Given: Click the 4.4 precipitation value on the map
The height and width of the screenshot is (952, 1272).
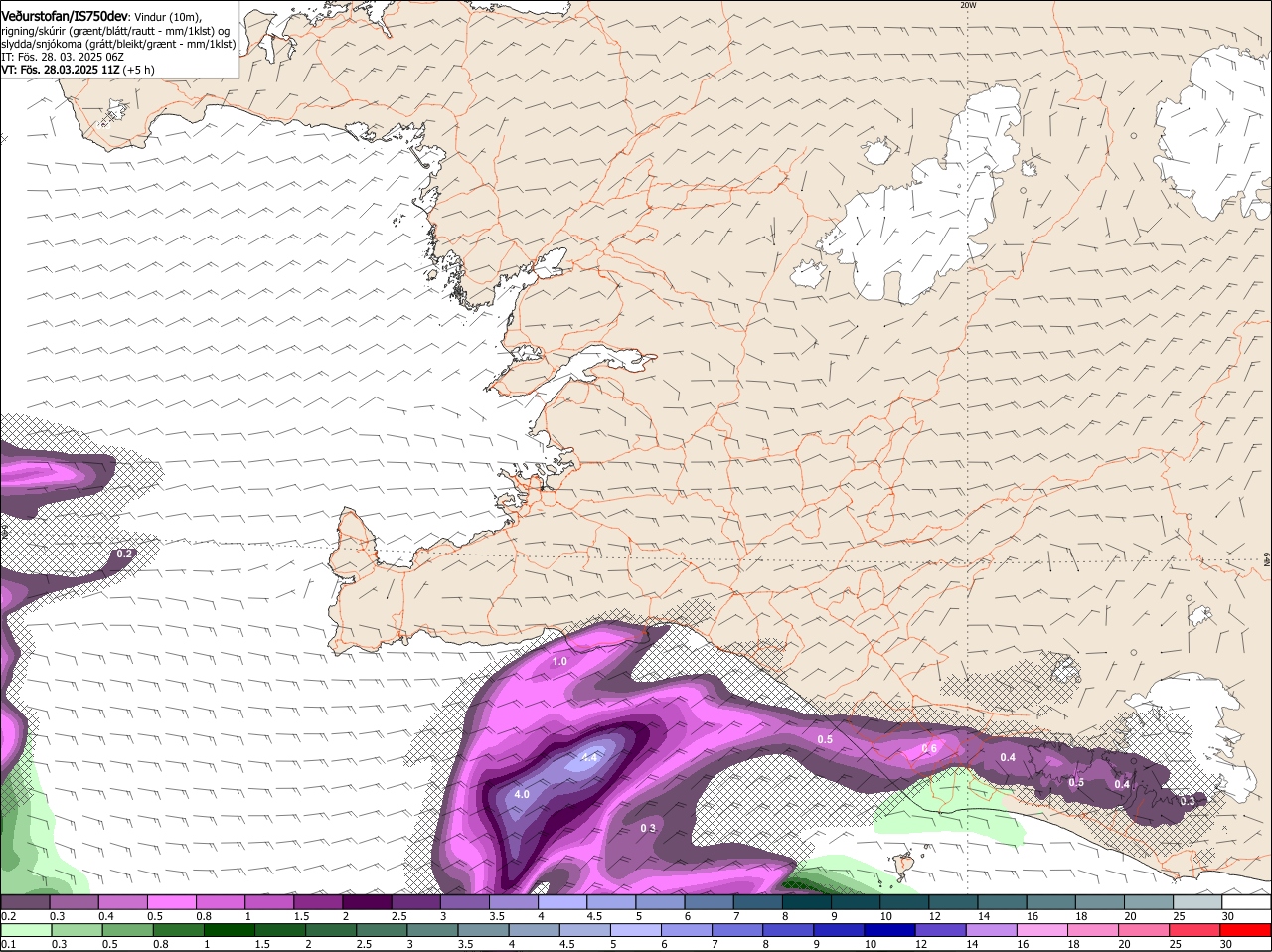Looking at the screenshot, I should pos(589,757).
